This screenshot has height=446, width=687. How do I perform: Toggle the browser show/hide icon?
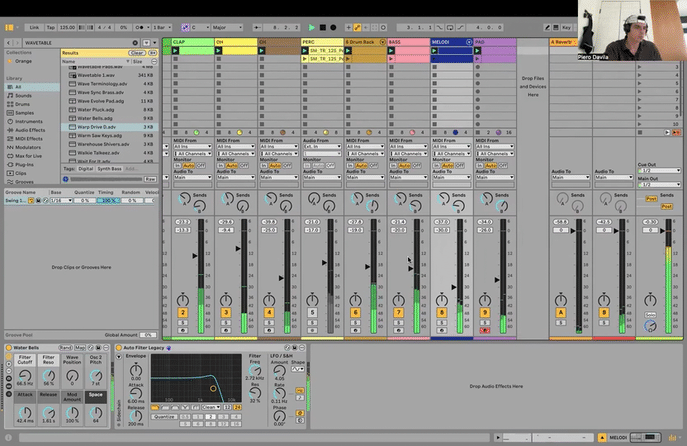pos(9,27)
